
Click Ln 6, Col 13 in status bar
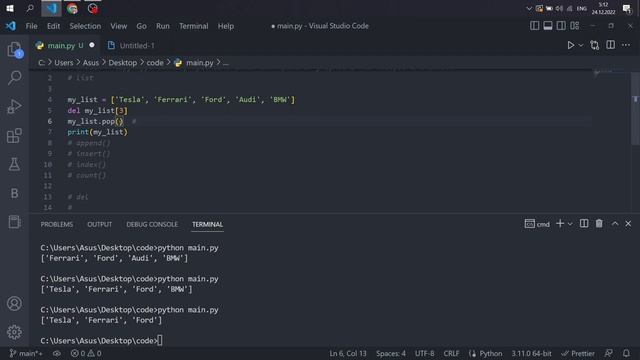(348, 353)
